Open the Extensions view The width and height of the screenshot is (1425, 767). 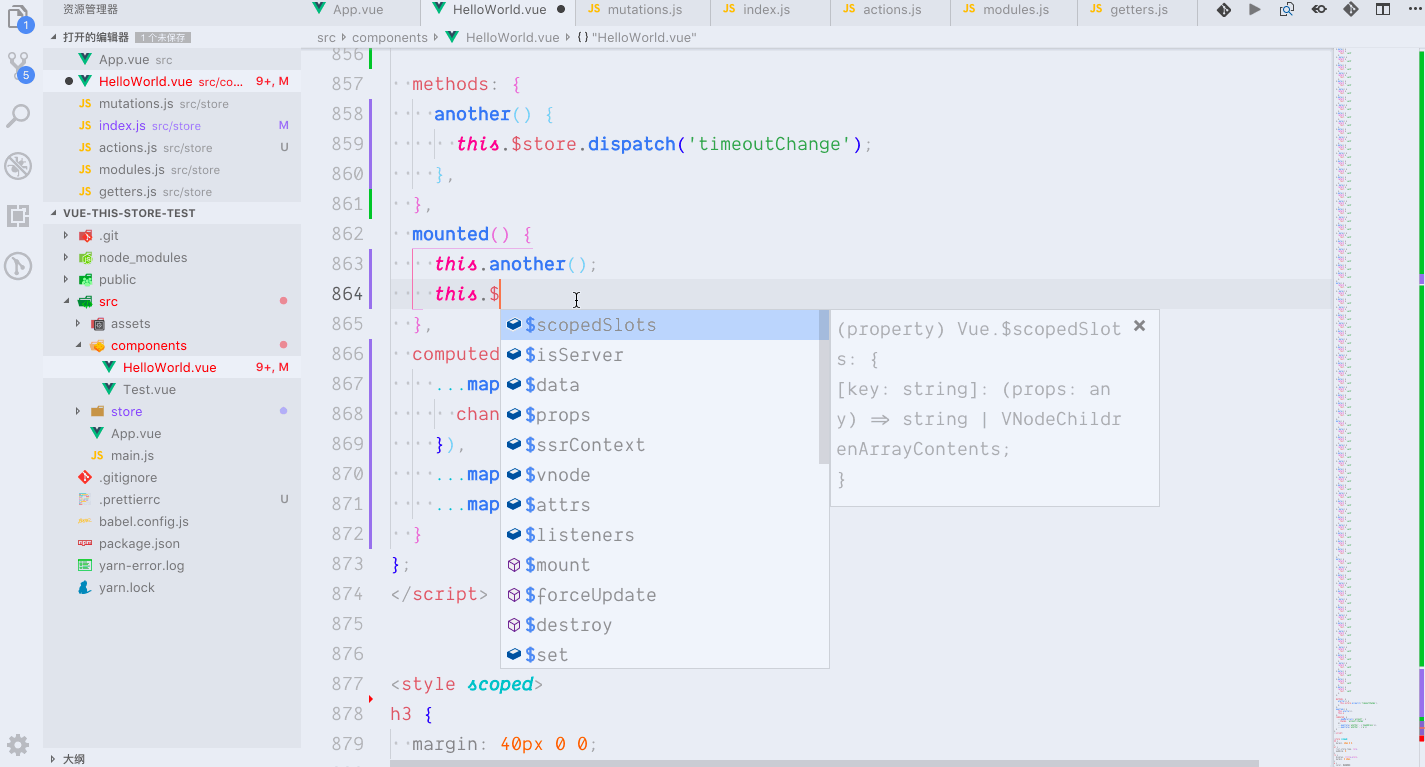pyautogui.click(x=18, y=216)
